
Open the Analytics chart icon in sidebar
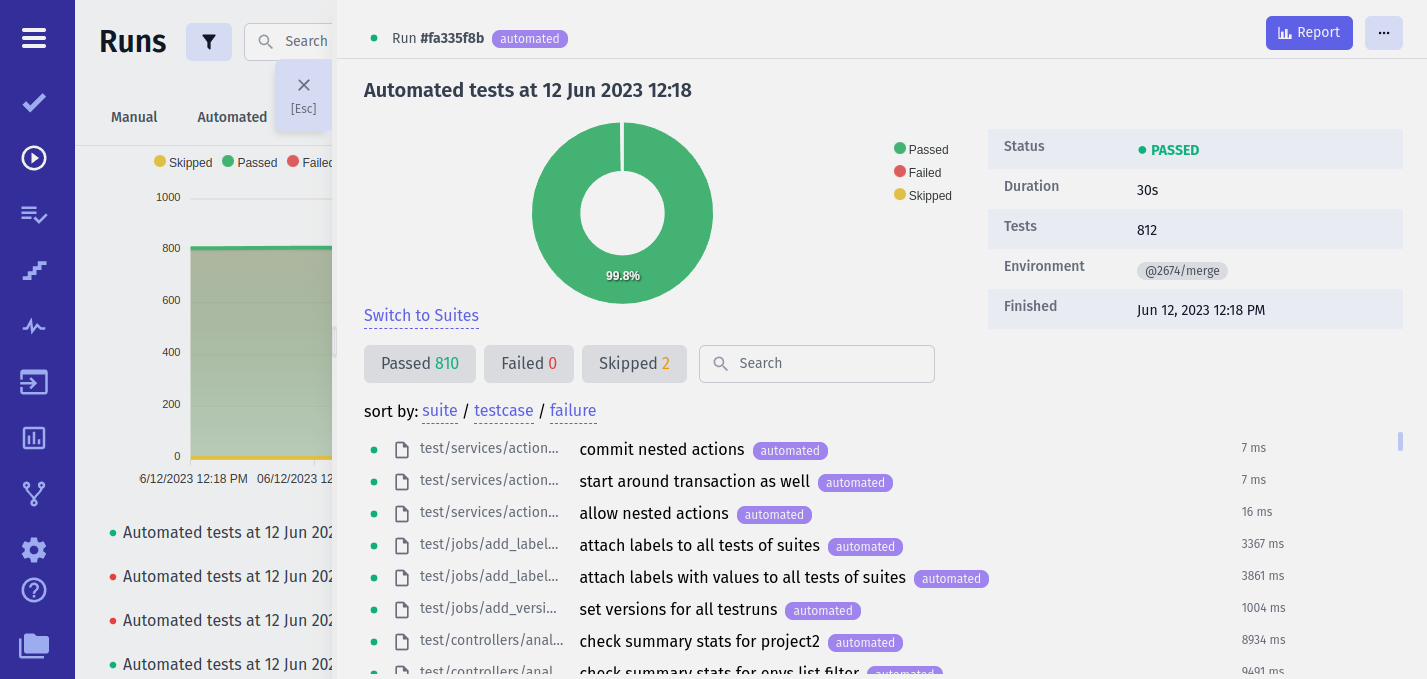pos(34,438)
